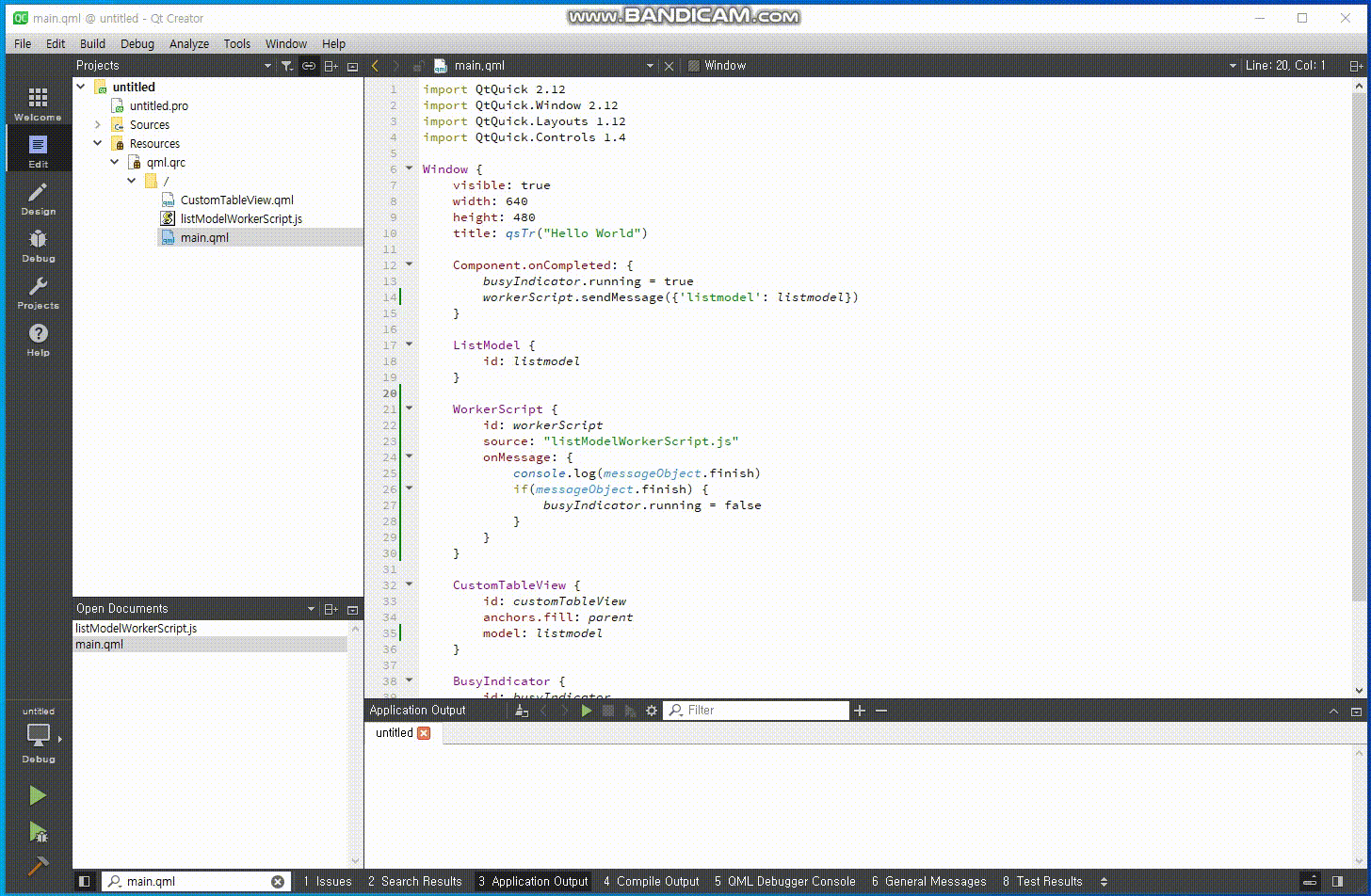Clear the locator search field
The image size is (1371, 896).
[x=278, y=882]
